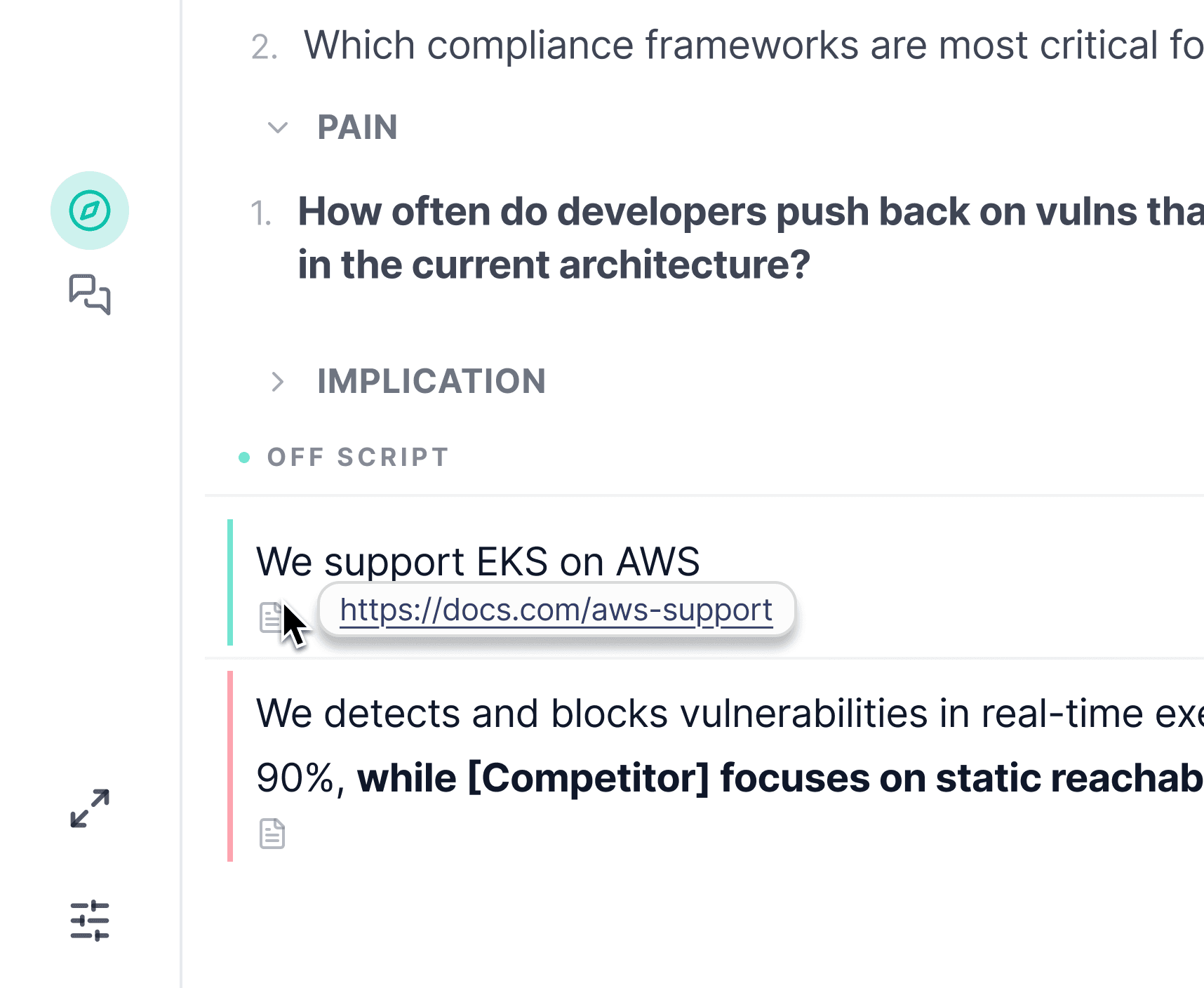Open the docs.com/aws-support link
The image size is (1204, 988).
554,609
